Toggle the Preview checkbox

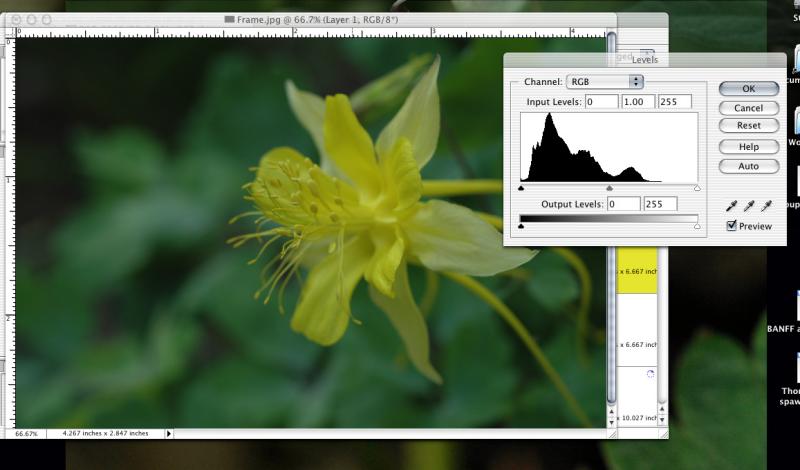pyautogui.click(x=732, y=226)
